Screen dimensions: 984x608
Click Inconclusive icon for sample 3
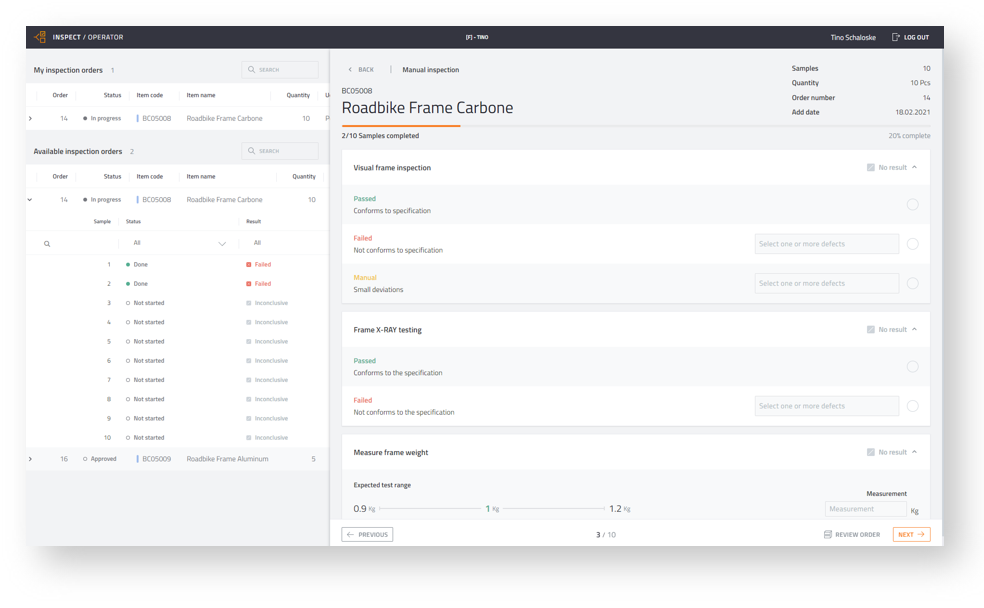click(x=249, y=303)
